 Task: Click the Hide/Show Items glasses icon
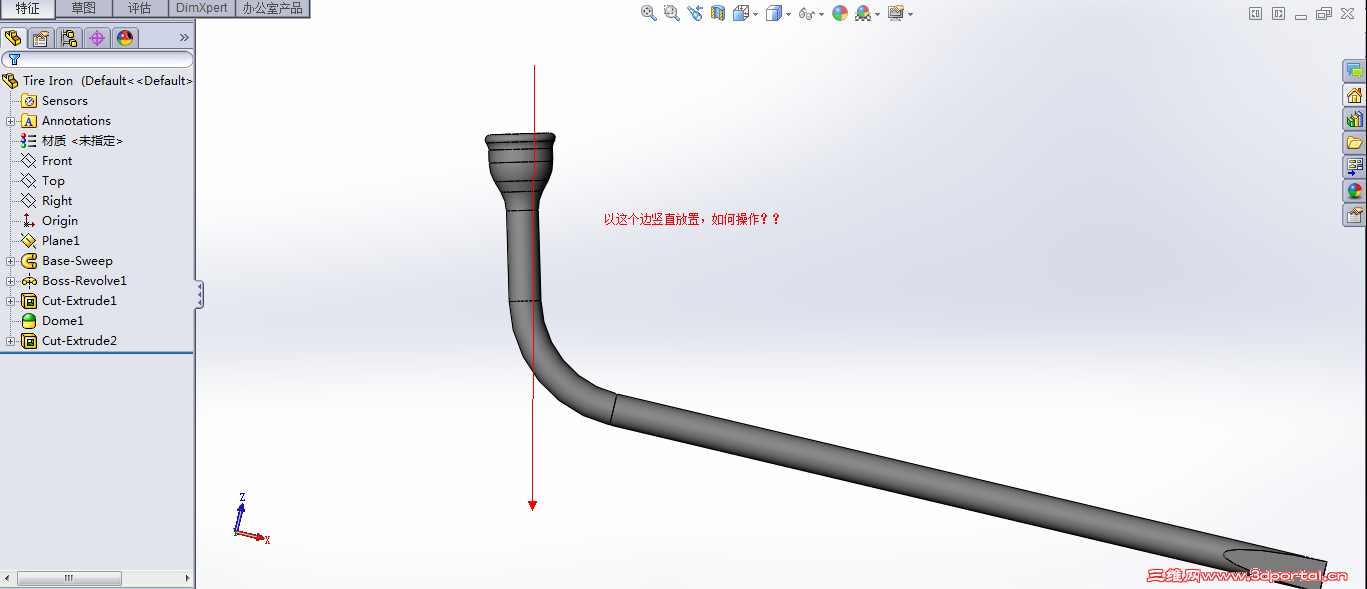click(x=807, y=13)
